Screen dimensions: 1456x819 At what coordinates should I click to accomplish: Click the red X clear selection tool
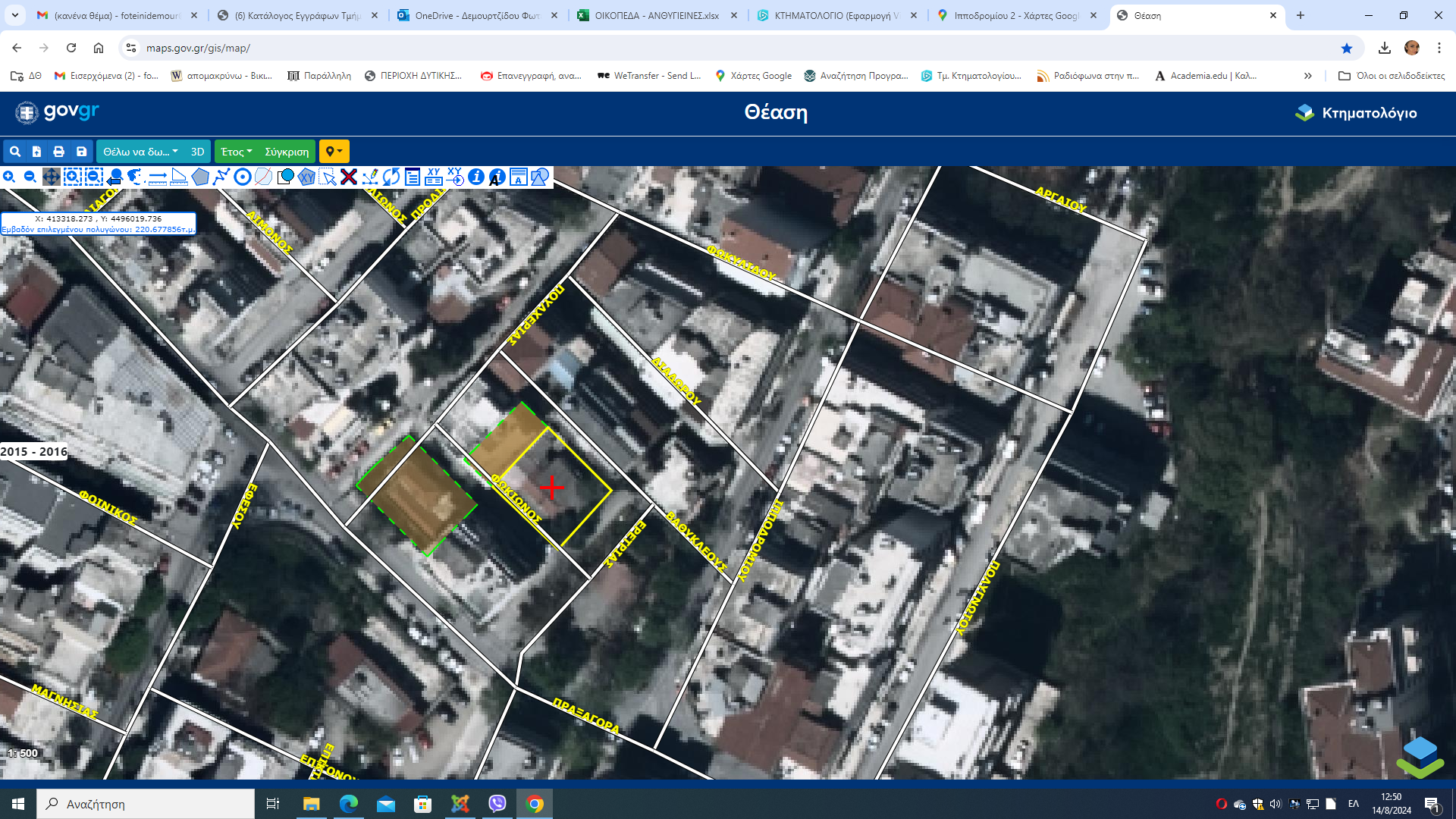click(349, 177)
